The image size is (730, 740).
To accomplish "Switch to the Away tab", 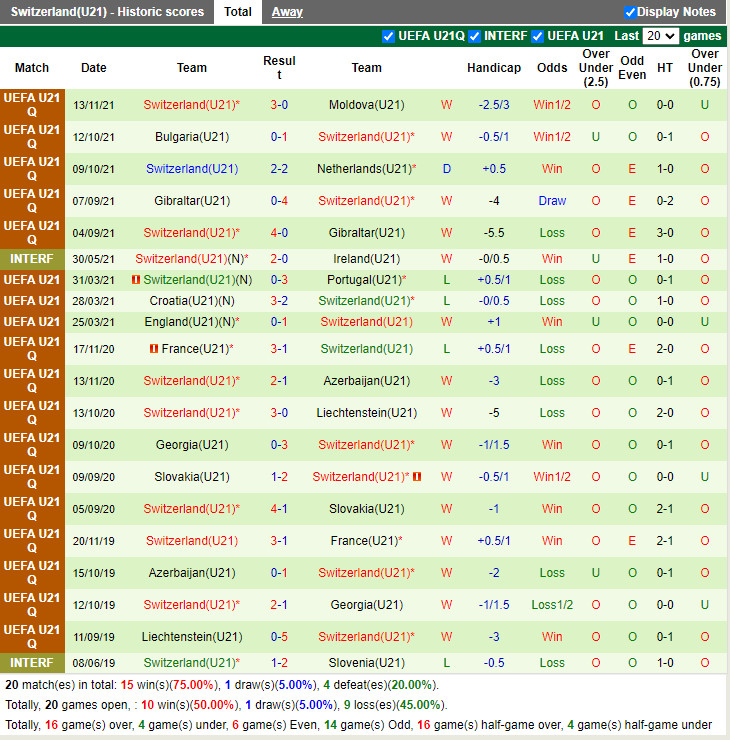I will [287, 12].
